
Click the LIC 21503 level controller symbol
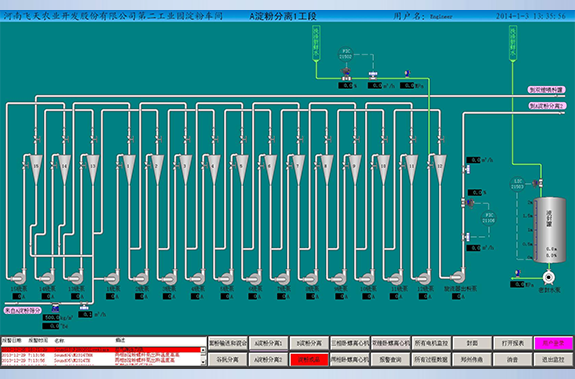pyautogui.click(x=517, y=184)
